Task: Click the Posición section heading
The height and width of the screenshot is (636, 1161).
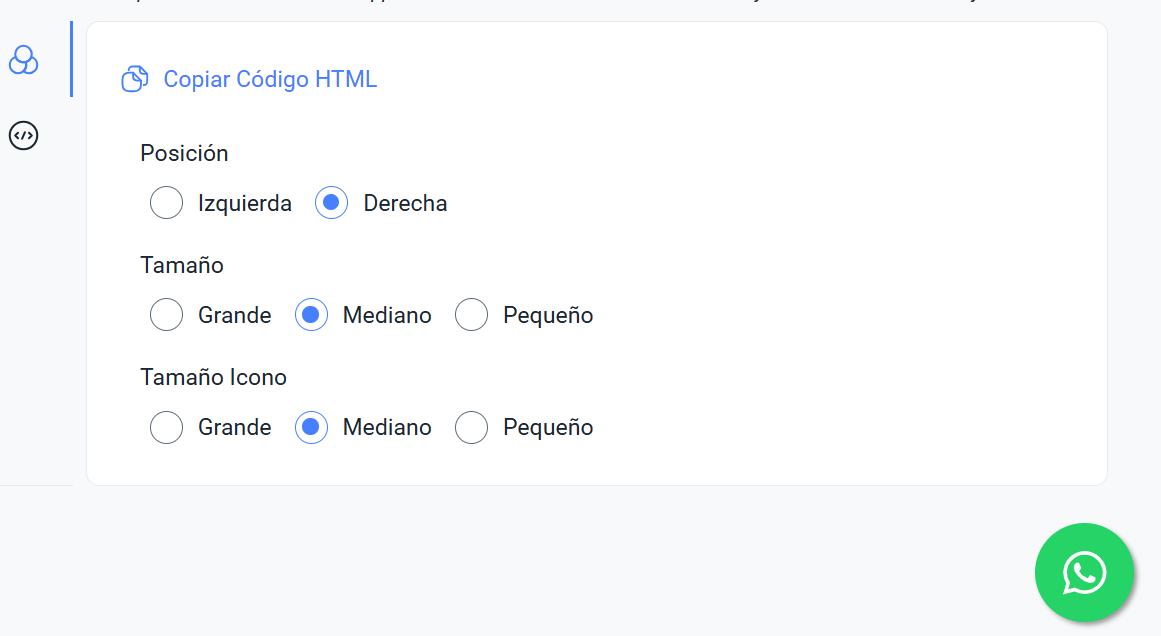Action: coord(184,153)
